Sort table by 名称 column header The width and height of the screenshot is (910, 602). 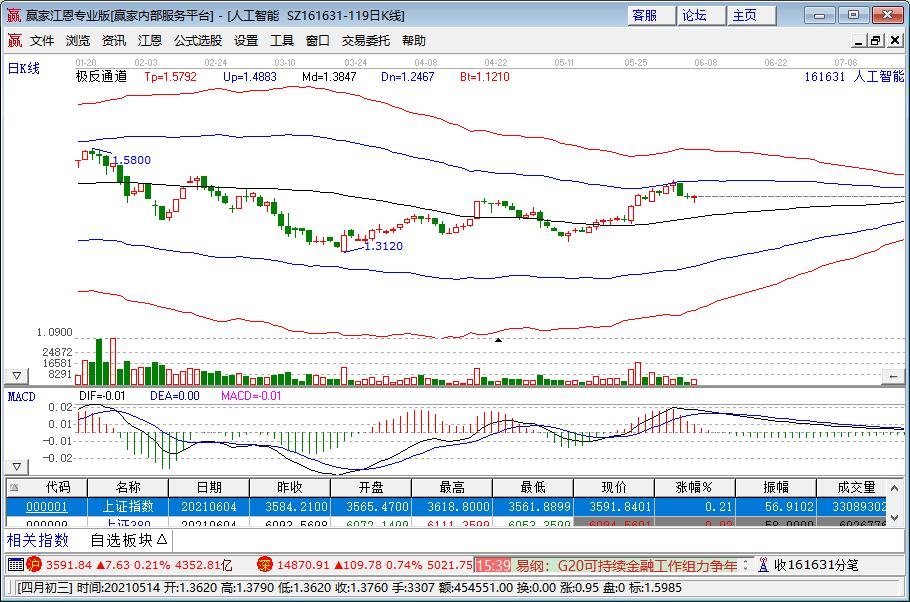(128, 488)
